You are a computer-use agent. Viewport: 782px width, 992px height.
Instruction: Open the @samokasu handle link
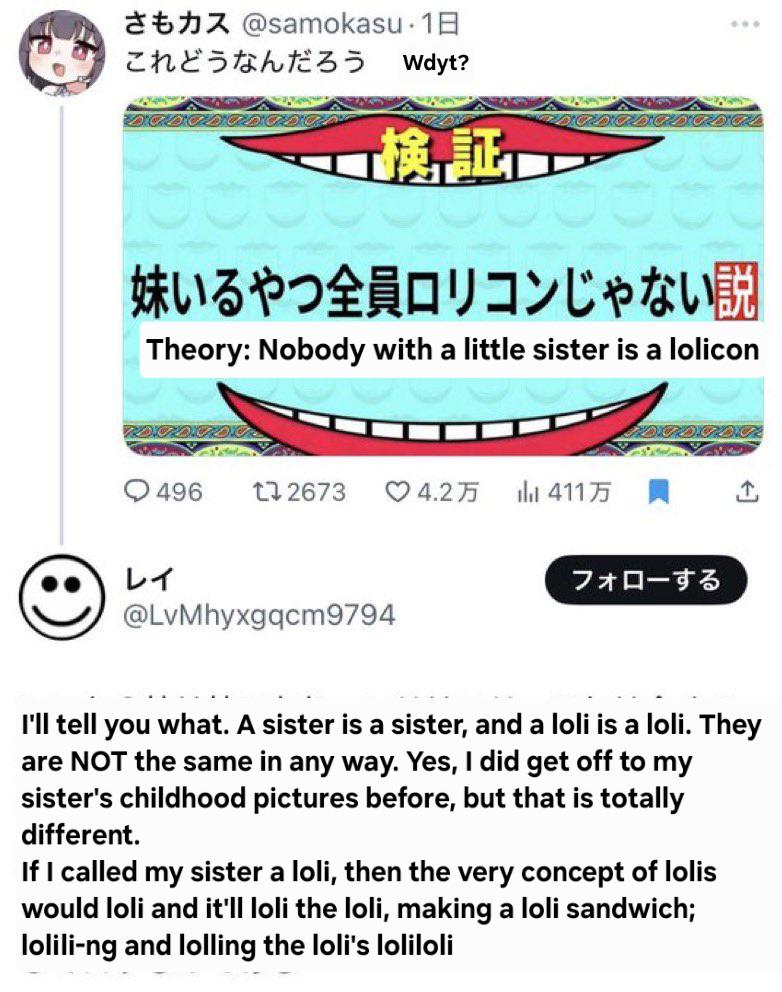point(322,24)
